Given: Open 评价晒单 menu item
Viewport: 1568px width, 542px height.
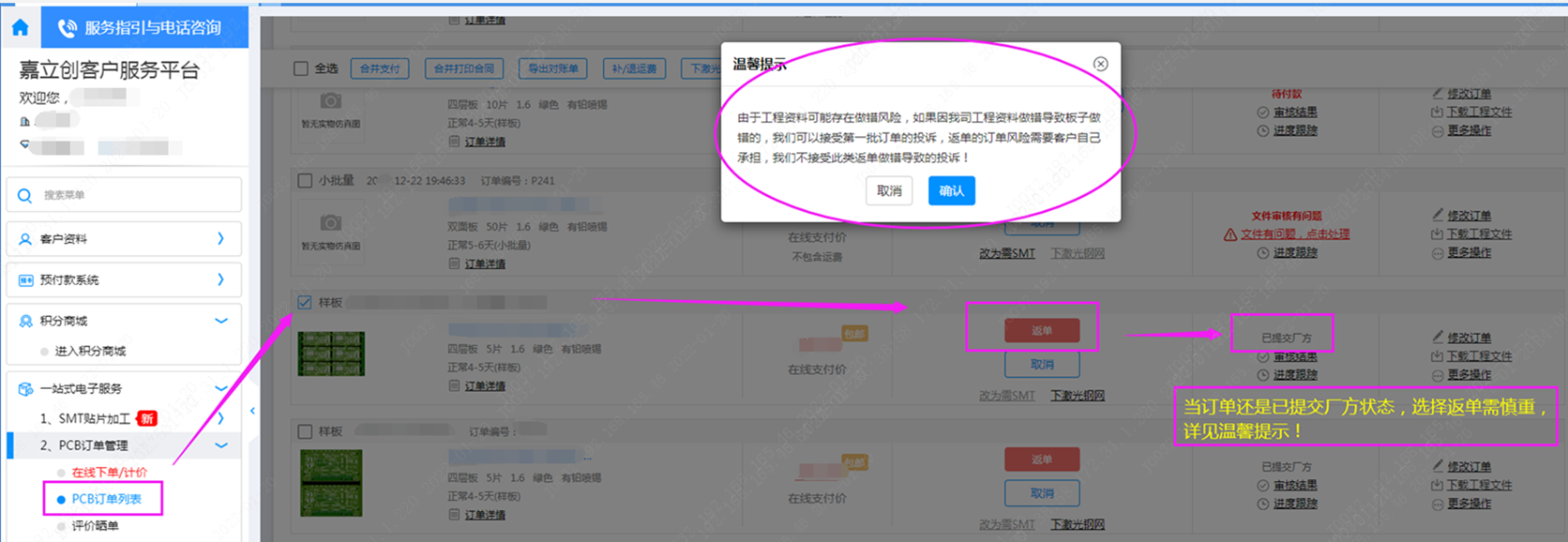Looking at the screenshot, I should (x=96, y=526).
